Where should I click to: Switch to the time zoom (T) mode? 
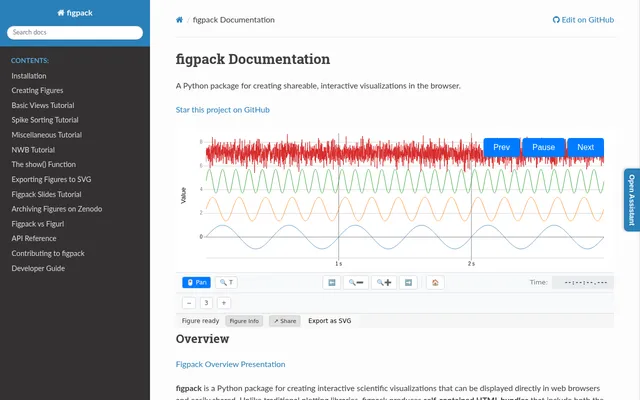pos(226,282)
